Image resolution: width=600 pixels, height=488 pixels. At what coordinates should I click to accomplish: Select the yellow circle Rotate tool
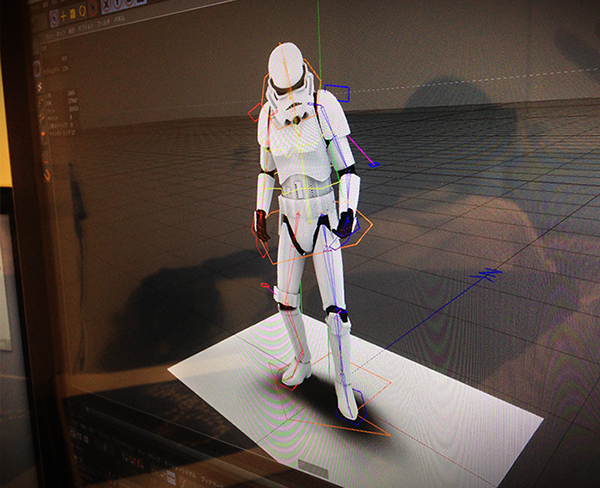point(82,11)
